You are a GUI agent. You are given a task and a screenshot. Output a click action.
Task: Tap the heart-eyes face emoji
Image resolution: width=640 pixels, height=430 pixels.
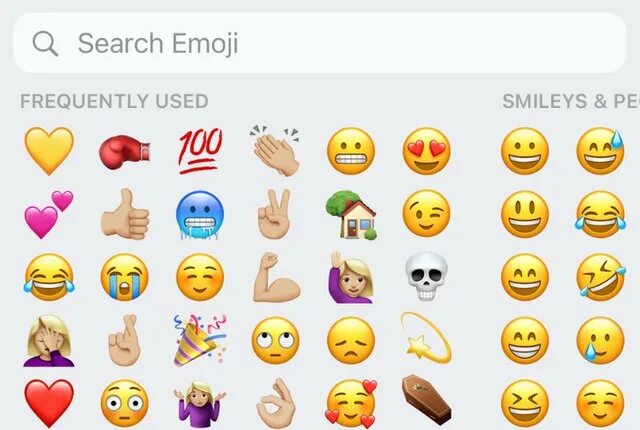(x=427, y=151)
